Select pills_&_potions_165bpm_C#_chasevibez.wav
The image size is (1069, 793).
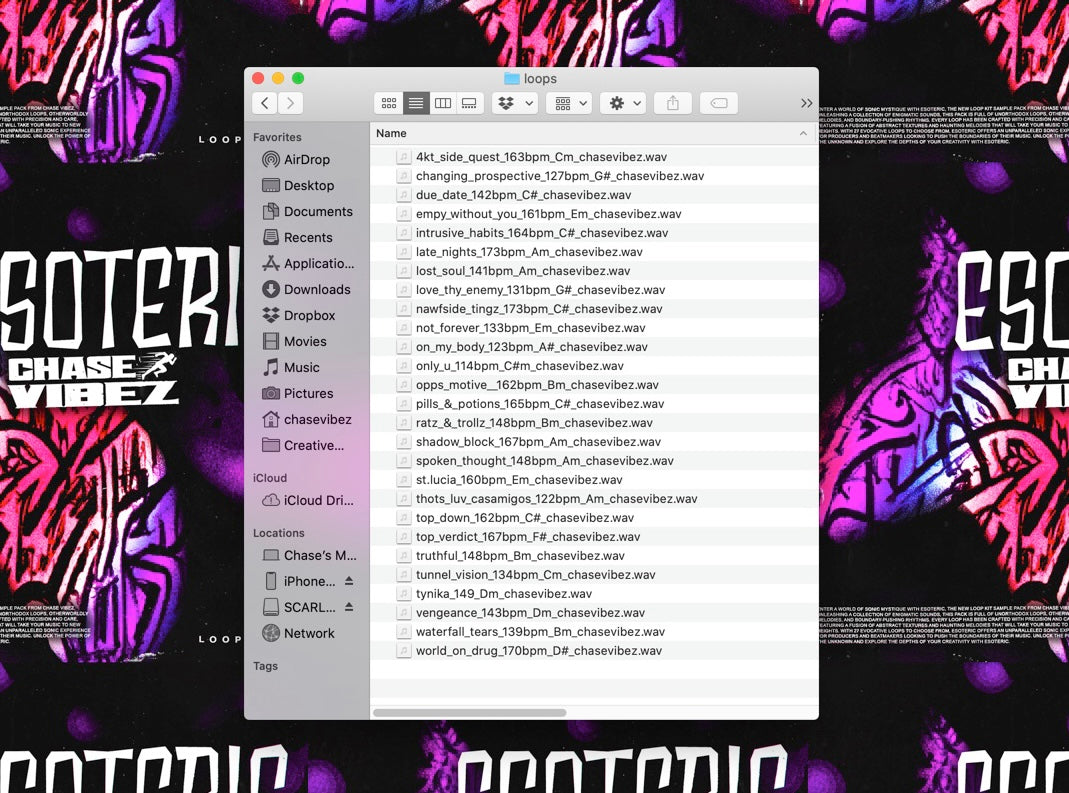(594, 404)
